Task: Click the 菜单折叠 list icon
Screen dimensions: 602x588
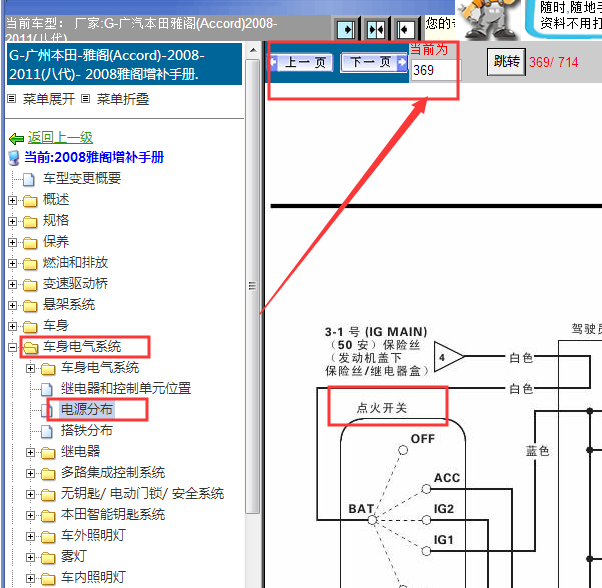Action: (x=86, y=99)
